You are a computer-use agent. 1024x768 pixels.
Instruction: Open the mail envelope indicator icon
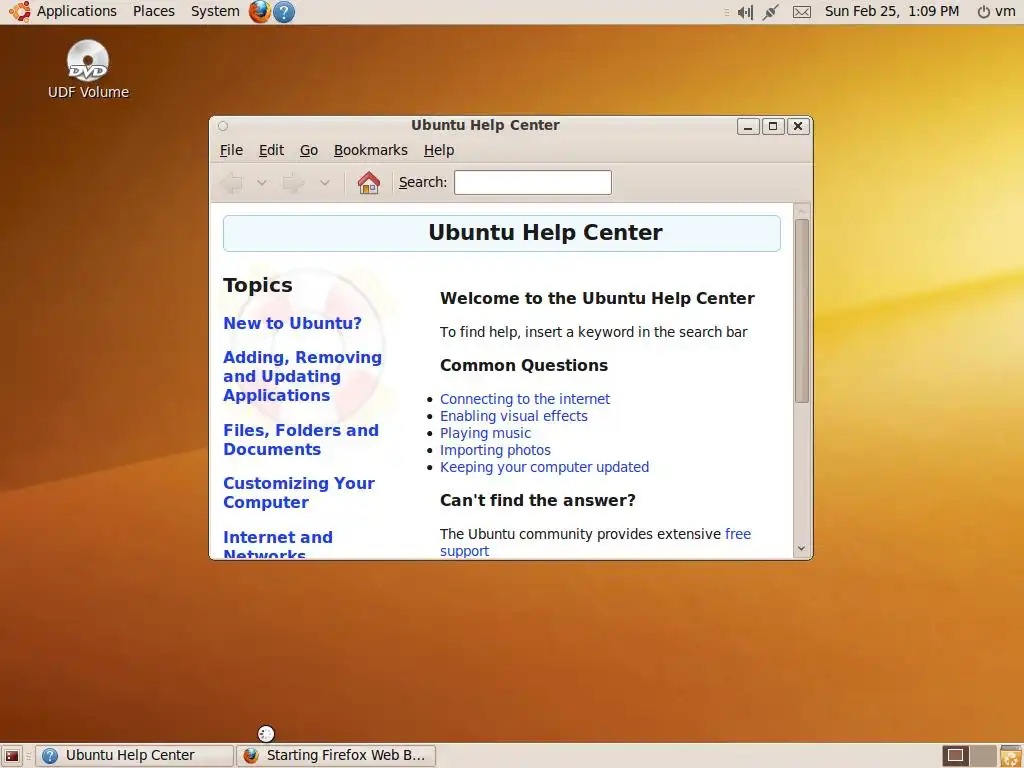coord(802,12)
